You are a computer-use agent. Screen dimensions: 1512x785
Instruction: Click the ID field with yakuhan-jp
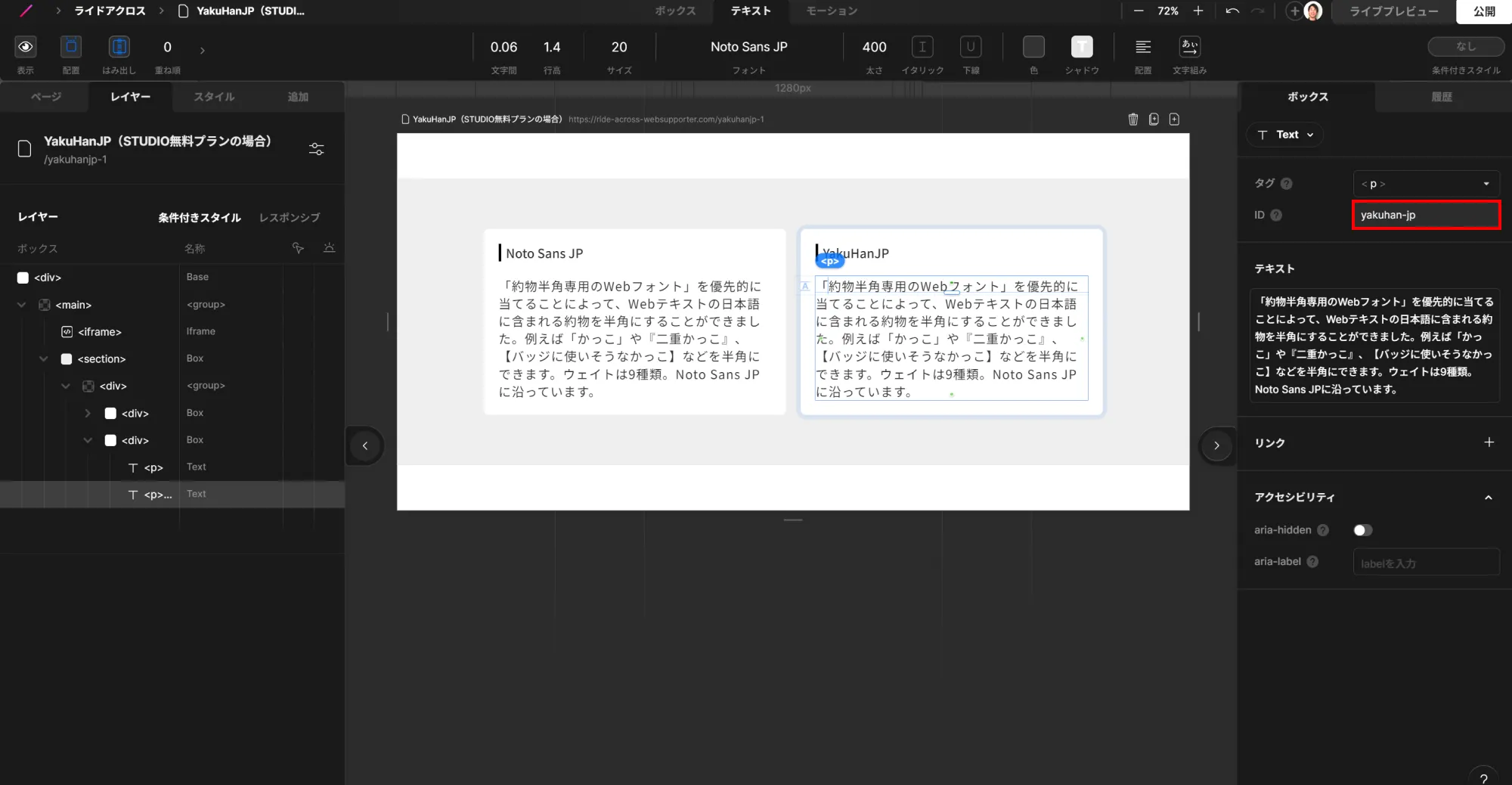1426,215
